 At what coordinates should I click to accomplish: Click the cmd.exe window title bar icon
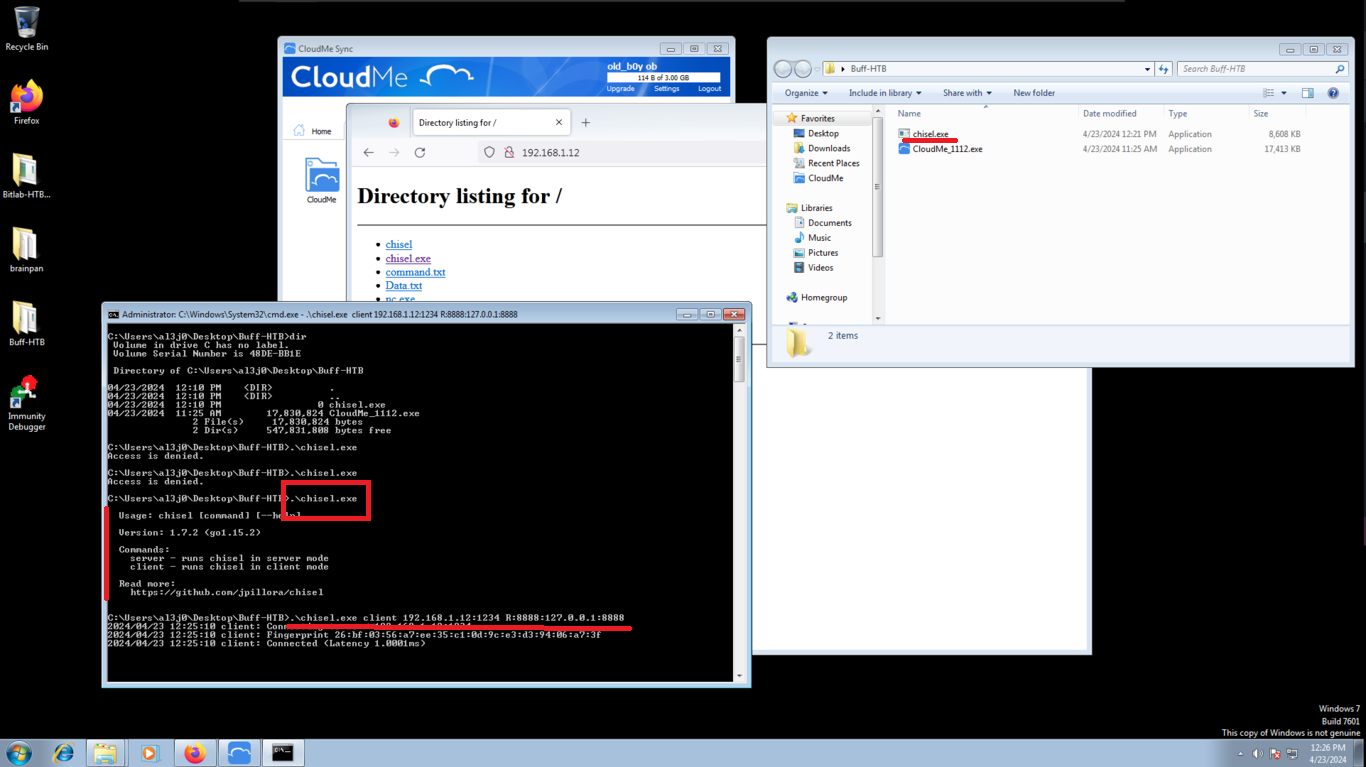coord(114,314)
